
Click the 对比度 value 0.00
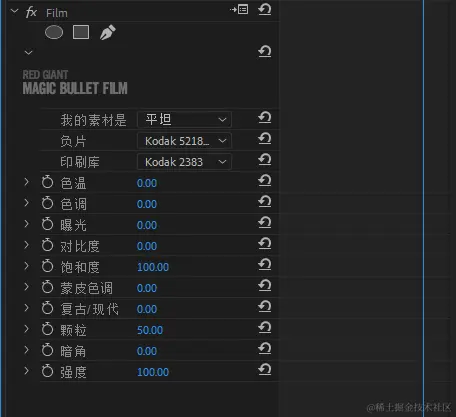[x=147, y=246]
